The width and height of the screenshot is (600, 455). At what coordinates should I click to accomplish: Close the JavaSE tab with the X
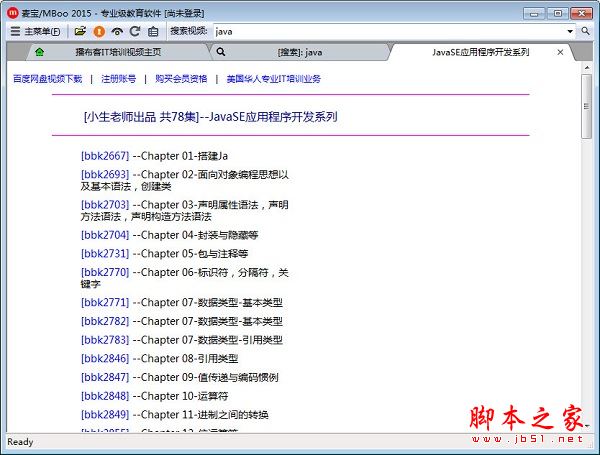[x=560, y=52]
